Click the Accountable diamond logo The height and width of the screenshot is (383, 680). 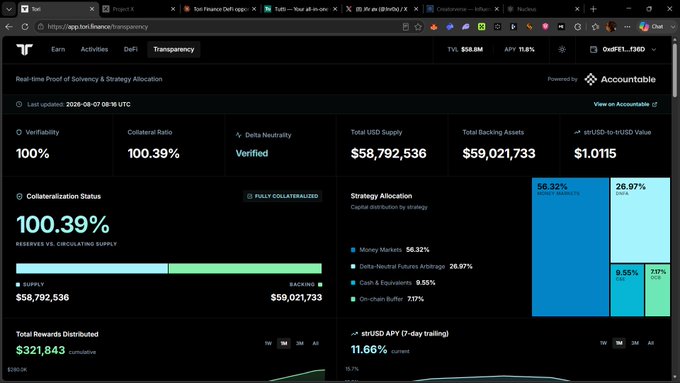(590, 79)
